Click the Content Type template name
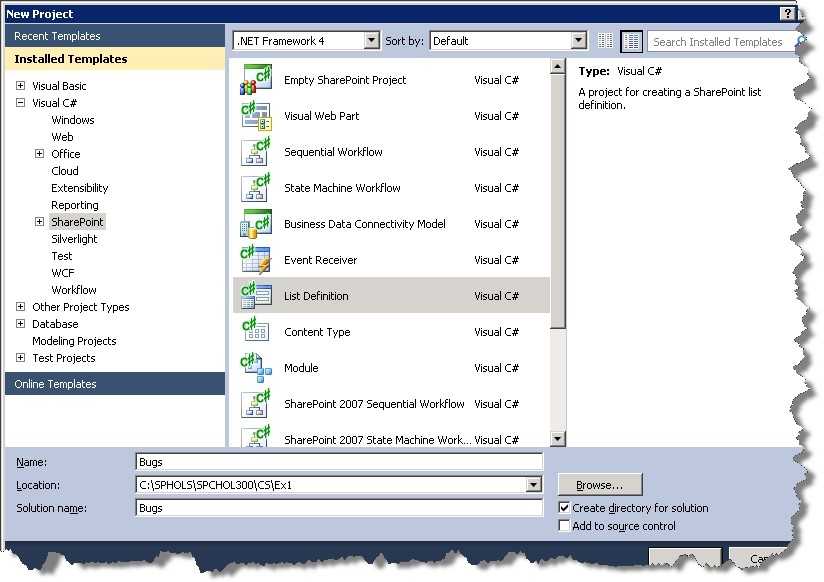 317,332
